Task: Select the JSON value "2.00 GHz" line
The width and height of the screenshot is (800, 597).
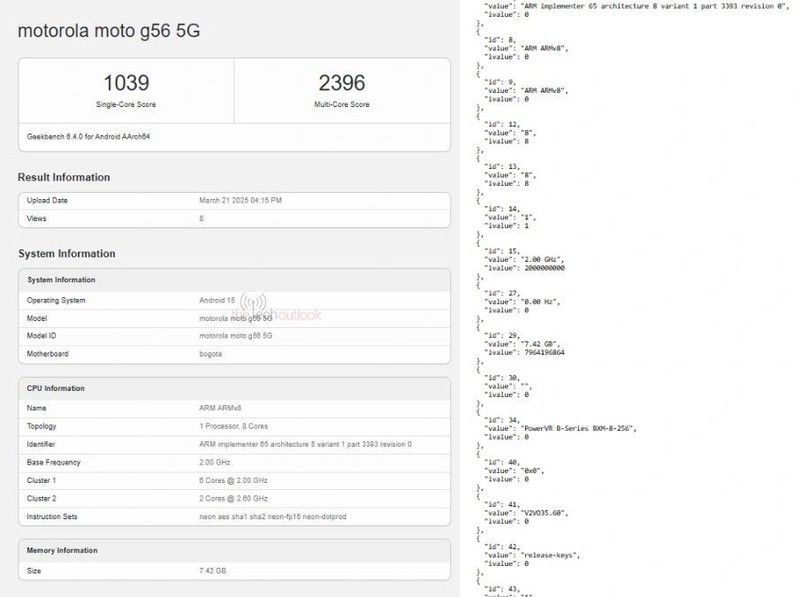Action: 524,259
